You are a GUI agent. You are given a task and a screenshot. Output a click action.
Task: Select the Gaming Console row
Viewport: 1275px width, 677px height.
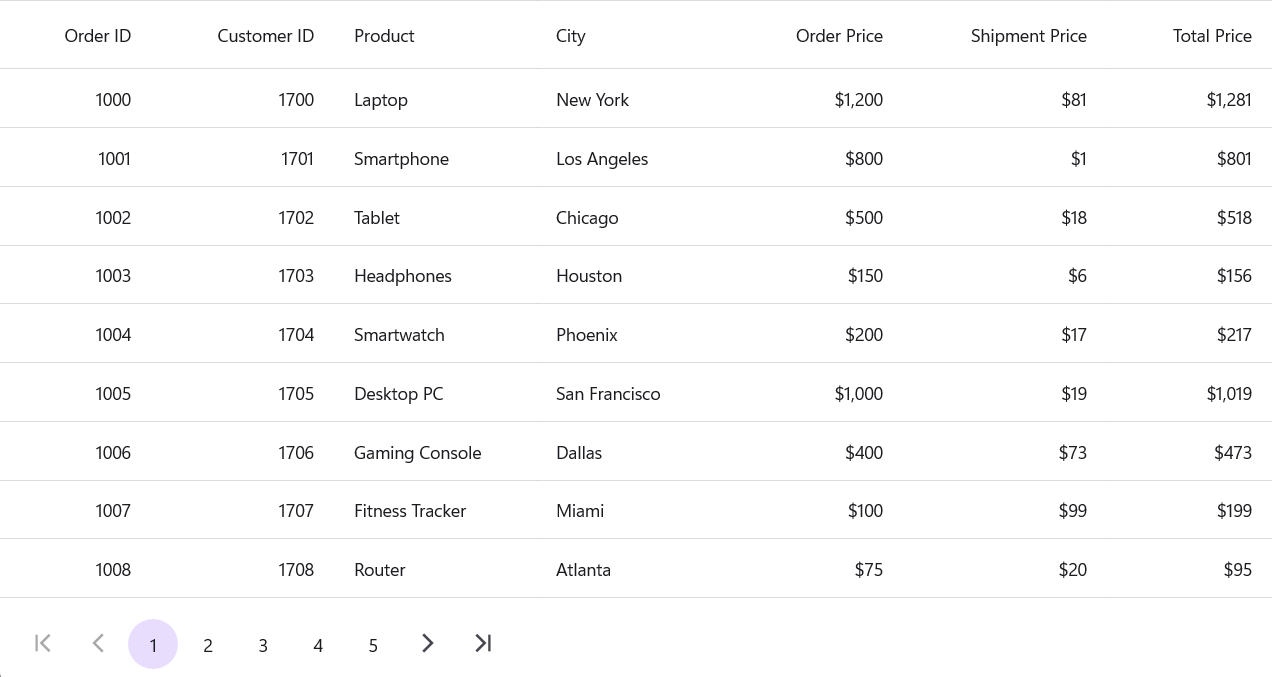tap(417, 453)
